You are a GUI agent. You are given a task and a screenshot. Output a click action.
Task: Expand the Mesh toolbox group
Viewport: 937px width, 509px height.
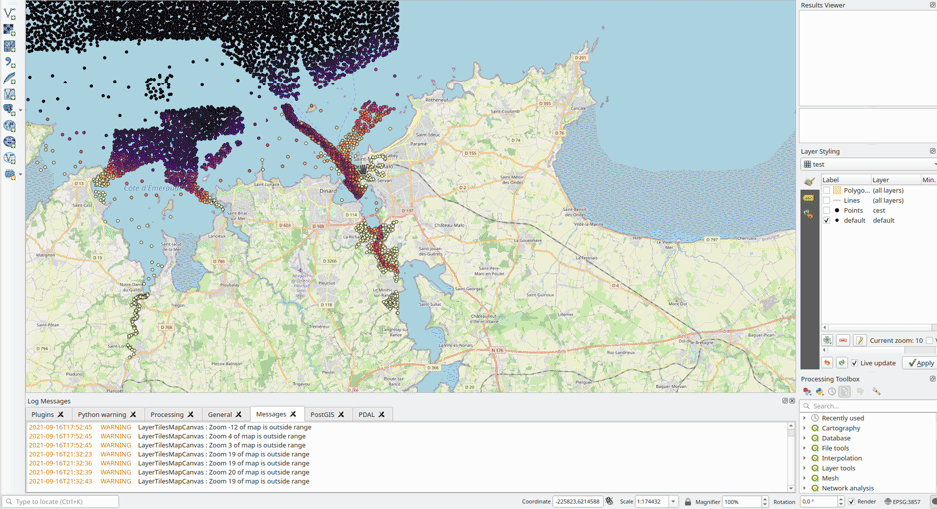coord(804,478)
